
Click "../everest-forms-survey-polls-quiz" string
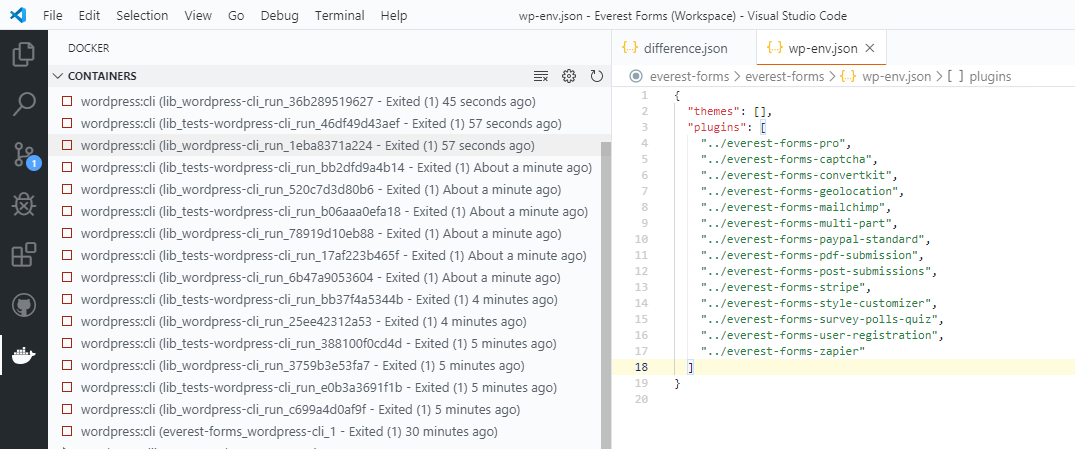pyautogui.click(x=819, y=319)
